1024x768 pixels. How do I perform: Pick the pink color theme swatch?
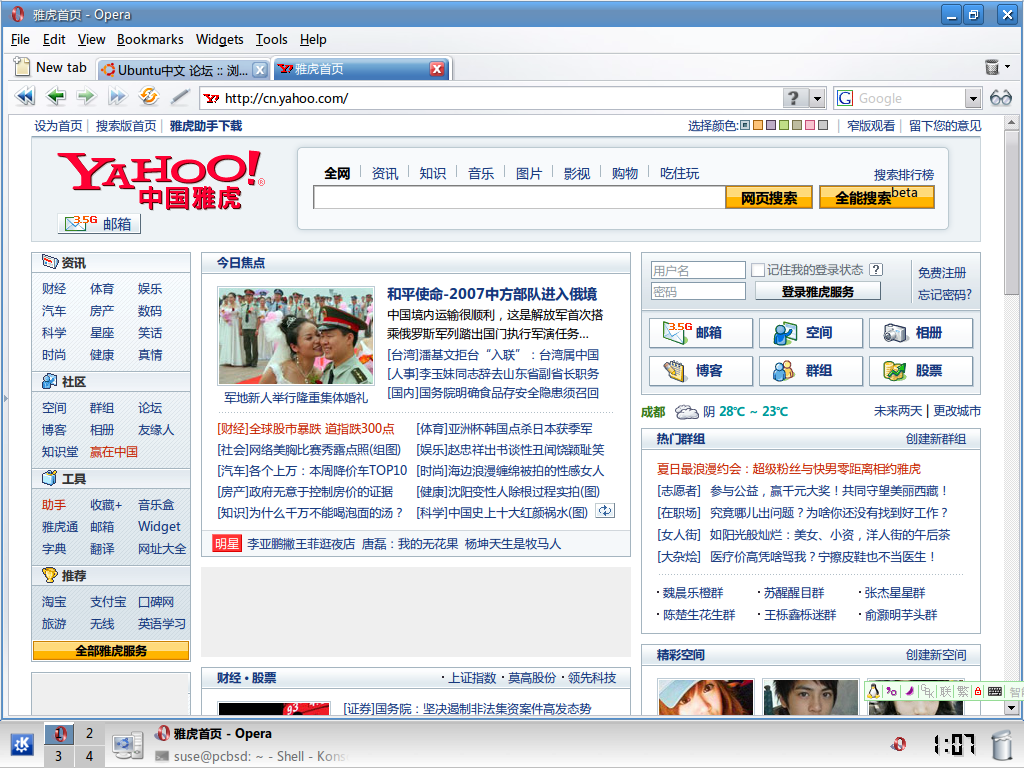point(810,125)
